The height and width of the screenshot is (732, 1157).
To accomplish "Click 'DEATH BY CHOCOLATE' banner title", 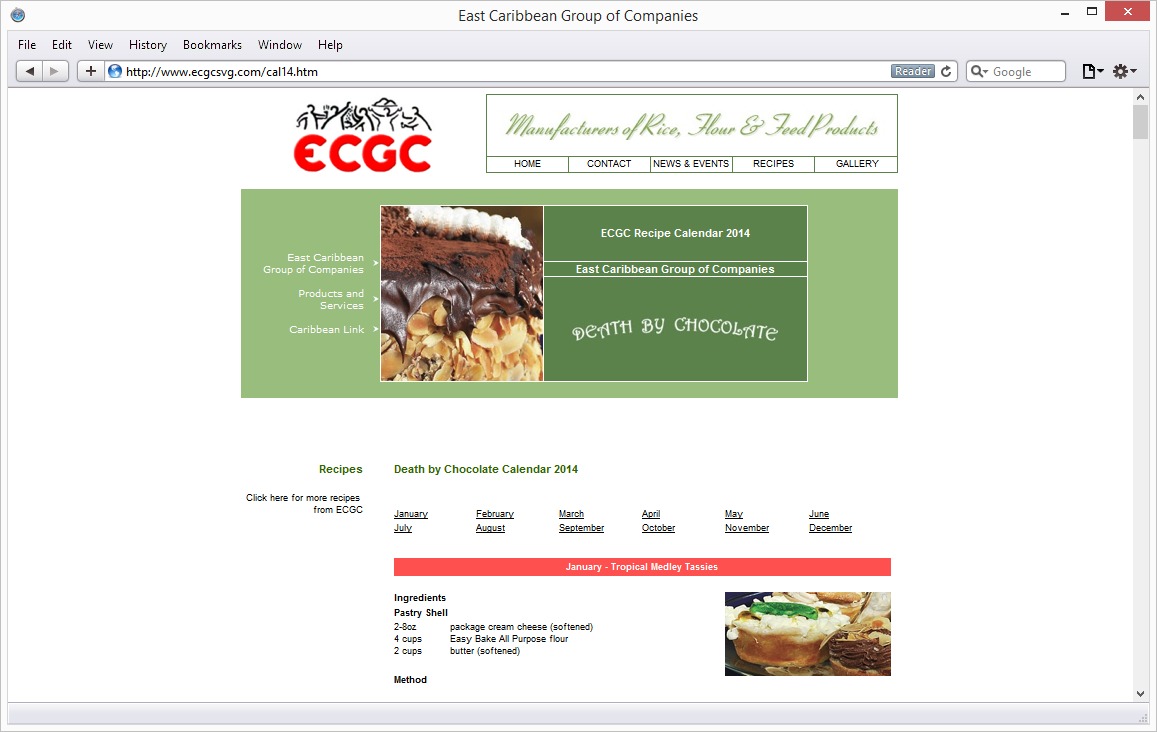I will coord(674,329).
